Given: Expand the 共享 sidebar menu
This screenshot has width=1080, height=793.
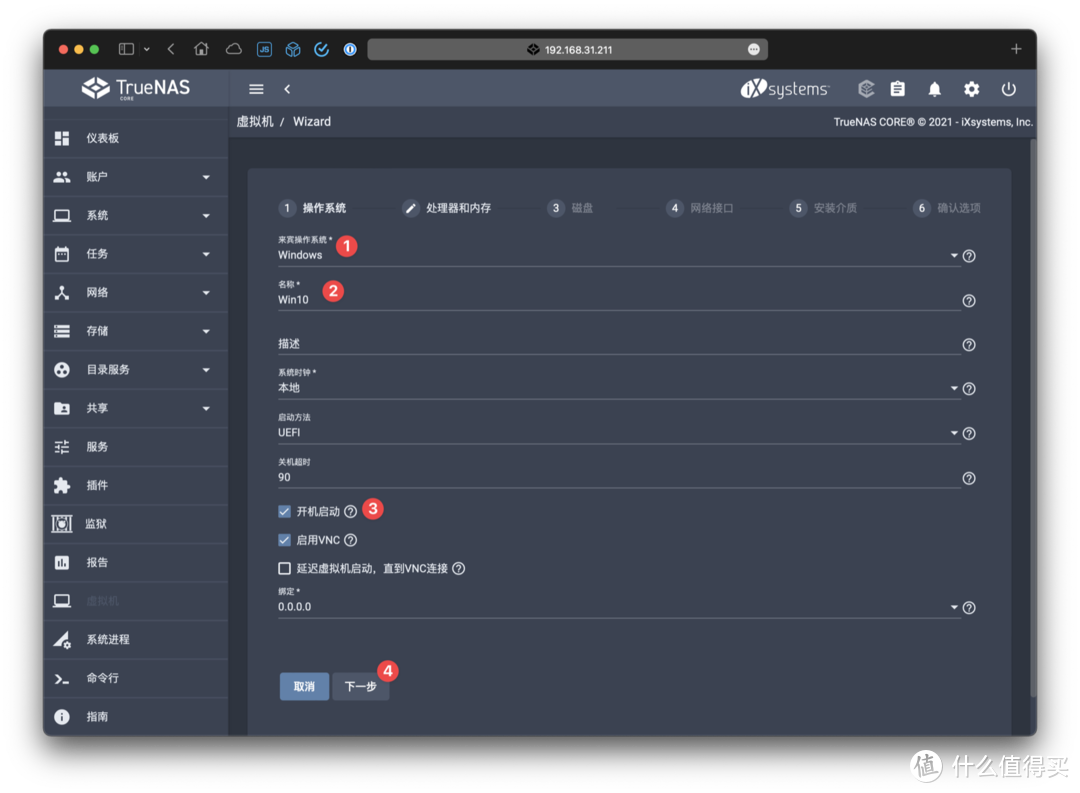Looking at the screenshot, I should click(136, 409).
